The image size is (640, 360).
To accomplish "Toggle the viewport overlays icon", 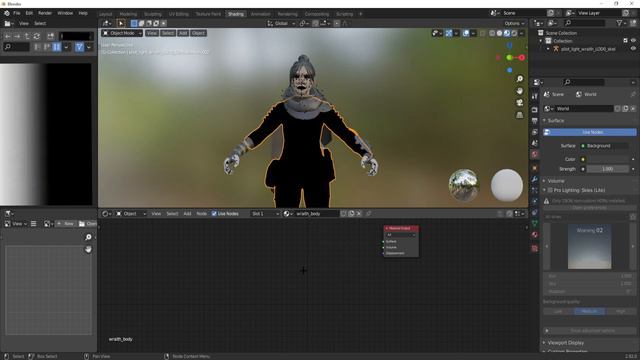I will pyautogui.click(x=466, y=33).
